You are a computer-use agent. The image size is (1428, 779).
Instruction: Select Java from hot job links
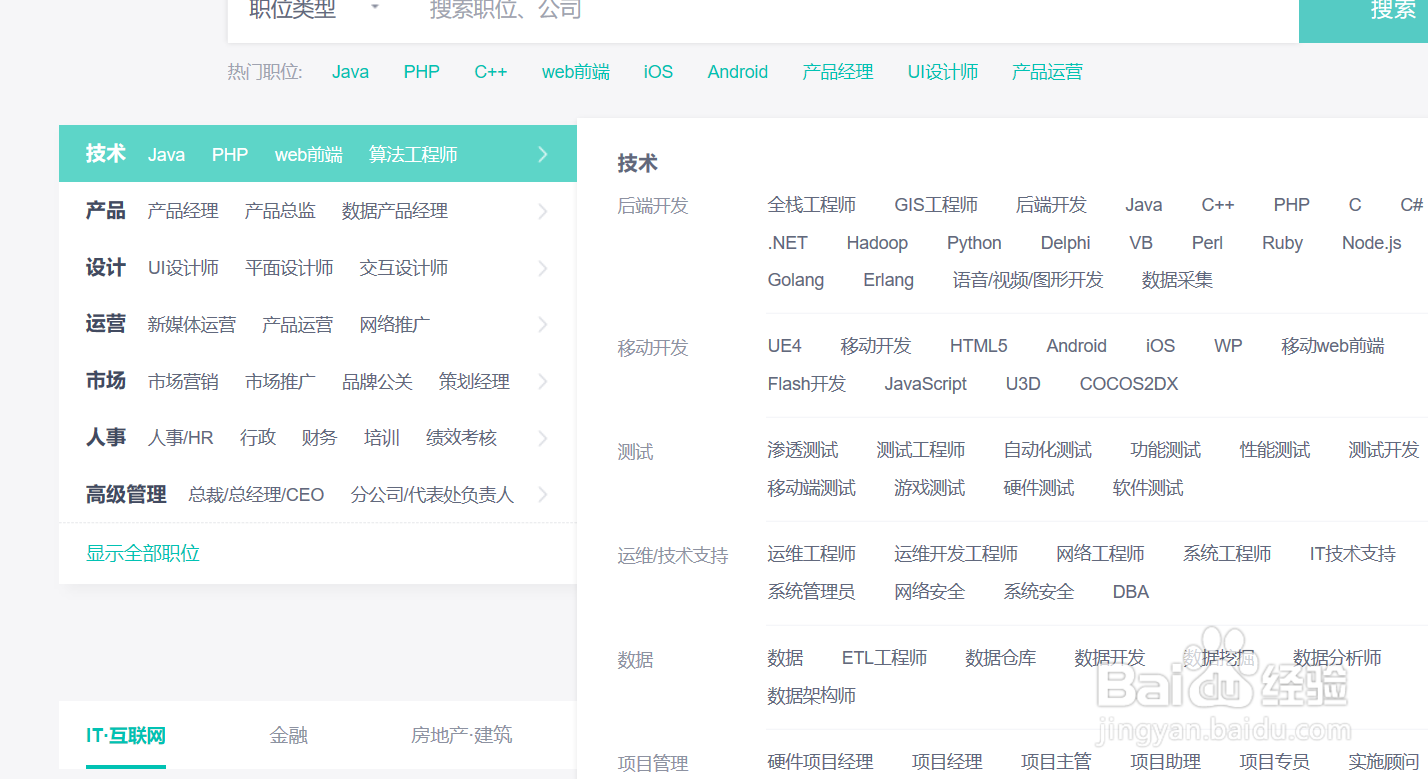pos(350,71)
